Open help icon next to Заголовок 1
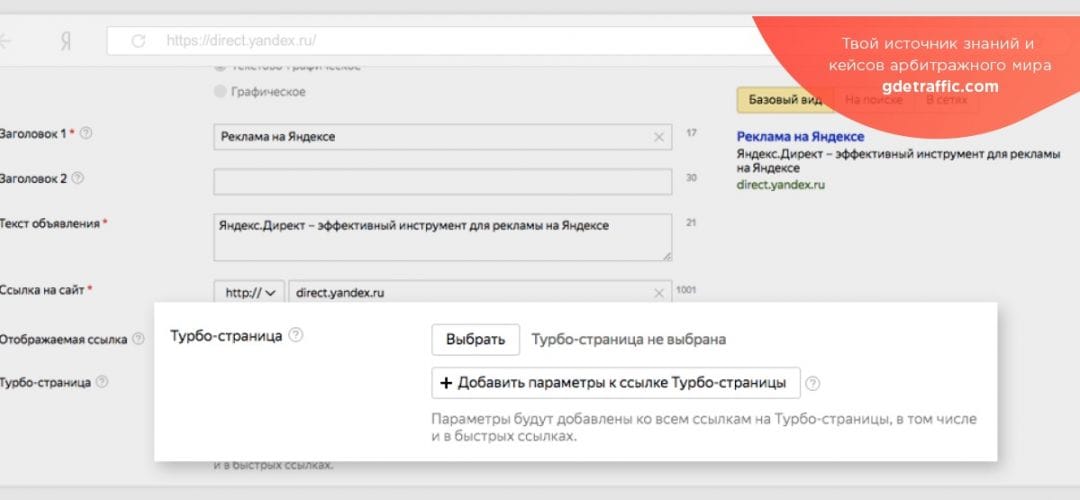Image resolution: width=1080 pixels, height=500 pixels. pos(86,134)
